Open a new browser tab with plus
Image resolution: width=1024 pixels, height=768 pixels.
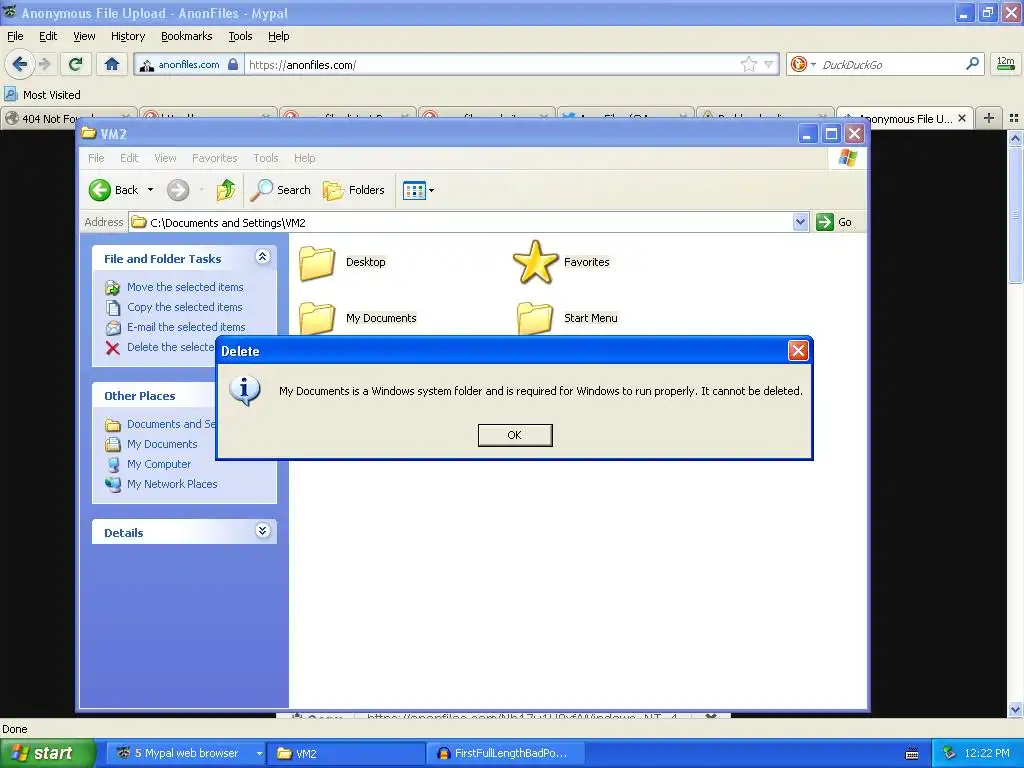(989, 118)
